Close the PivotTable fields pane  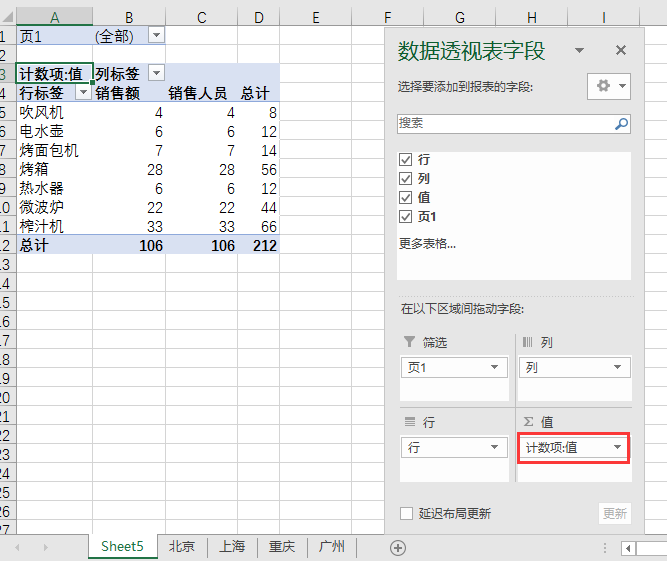pyautogui.click(x=621, y=50)
